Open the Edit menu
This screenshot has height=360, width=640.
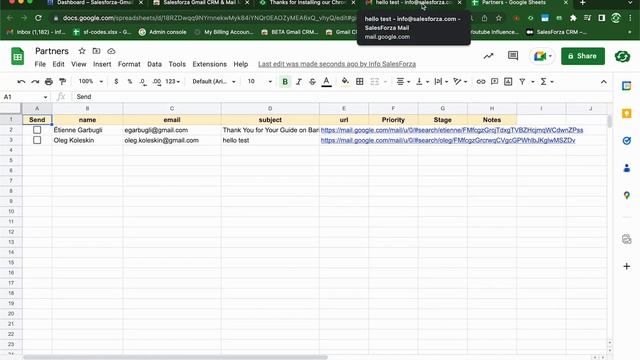tap(58, 64)
